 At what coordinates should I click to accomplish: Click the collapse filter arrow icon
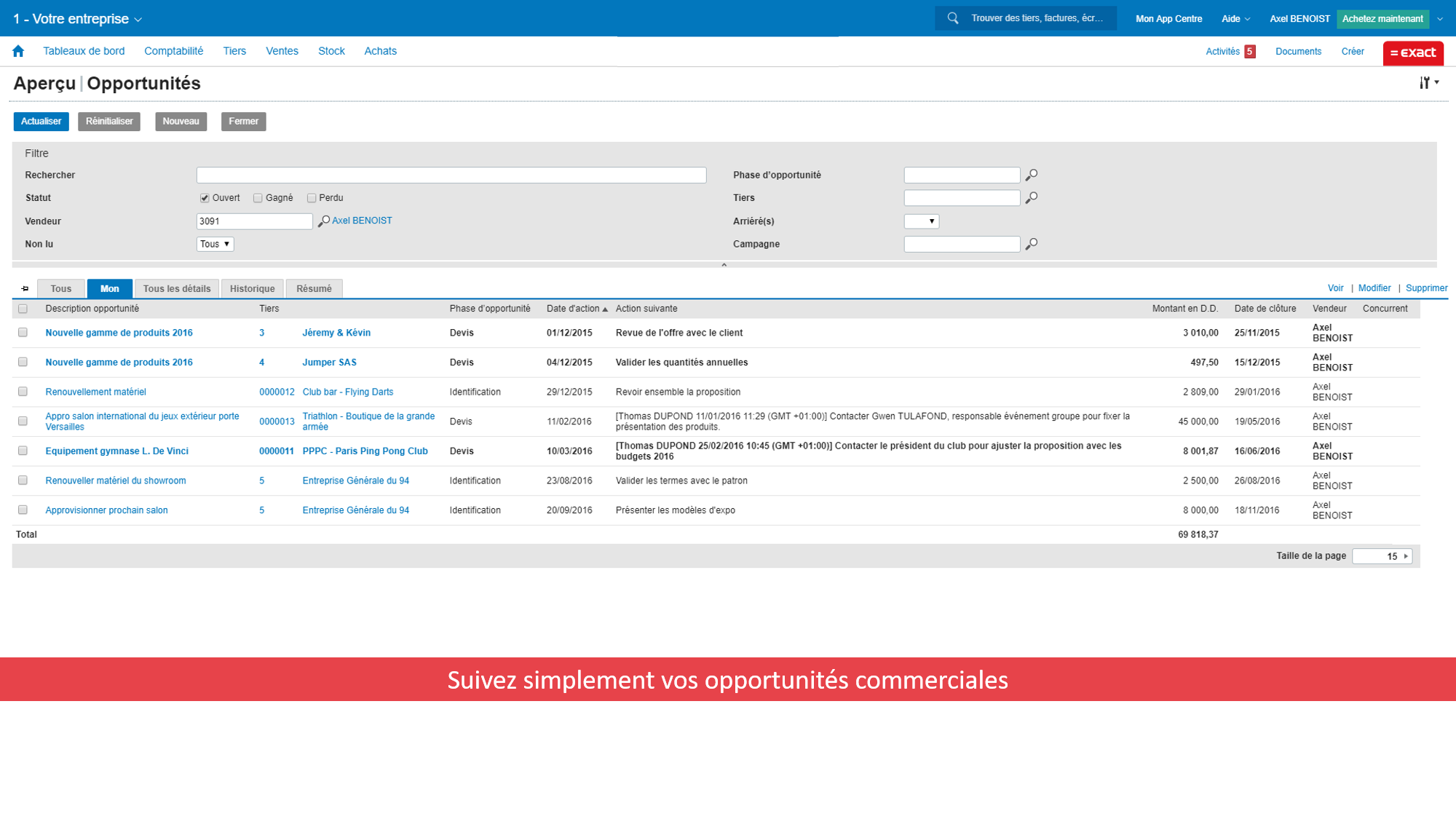pos(724,264)
